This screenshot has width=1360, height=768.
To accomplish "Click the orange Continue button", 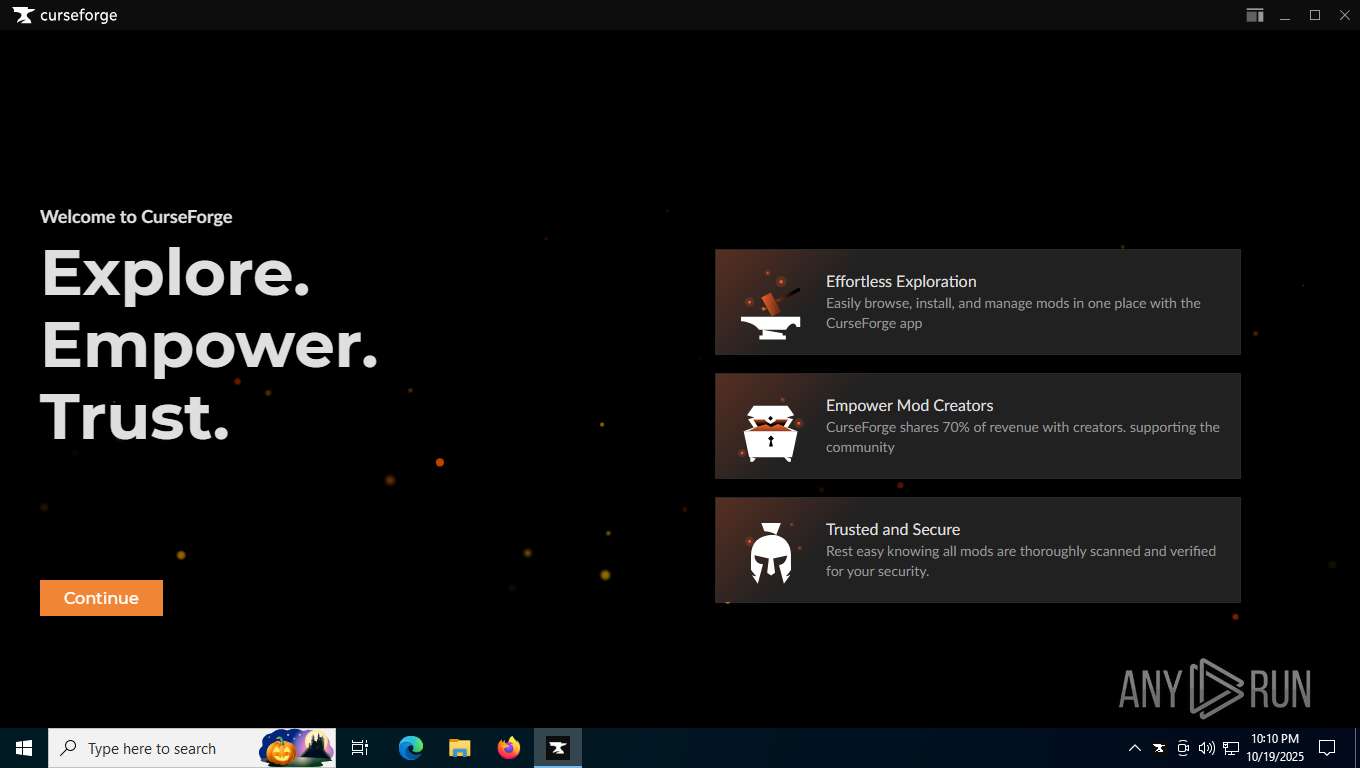I will pos(101,598).
